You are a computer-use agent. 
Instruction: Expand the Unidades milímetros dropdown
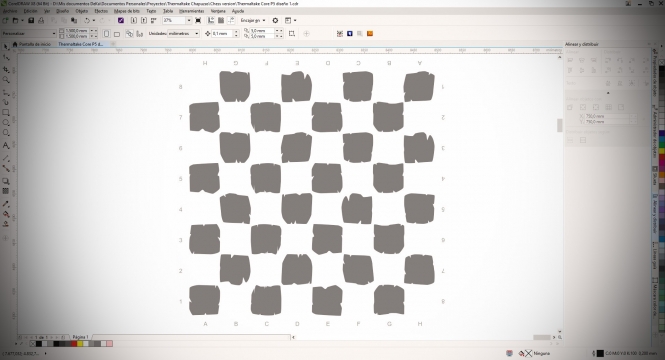(x=183, y=33)
